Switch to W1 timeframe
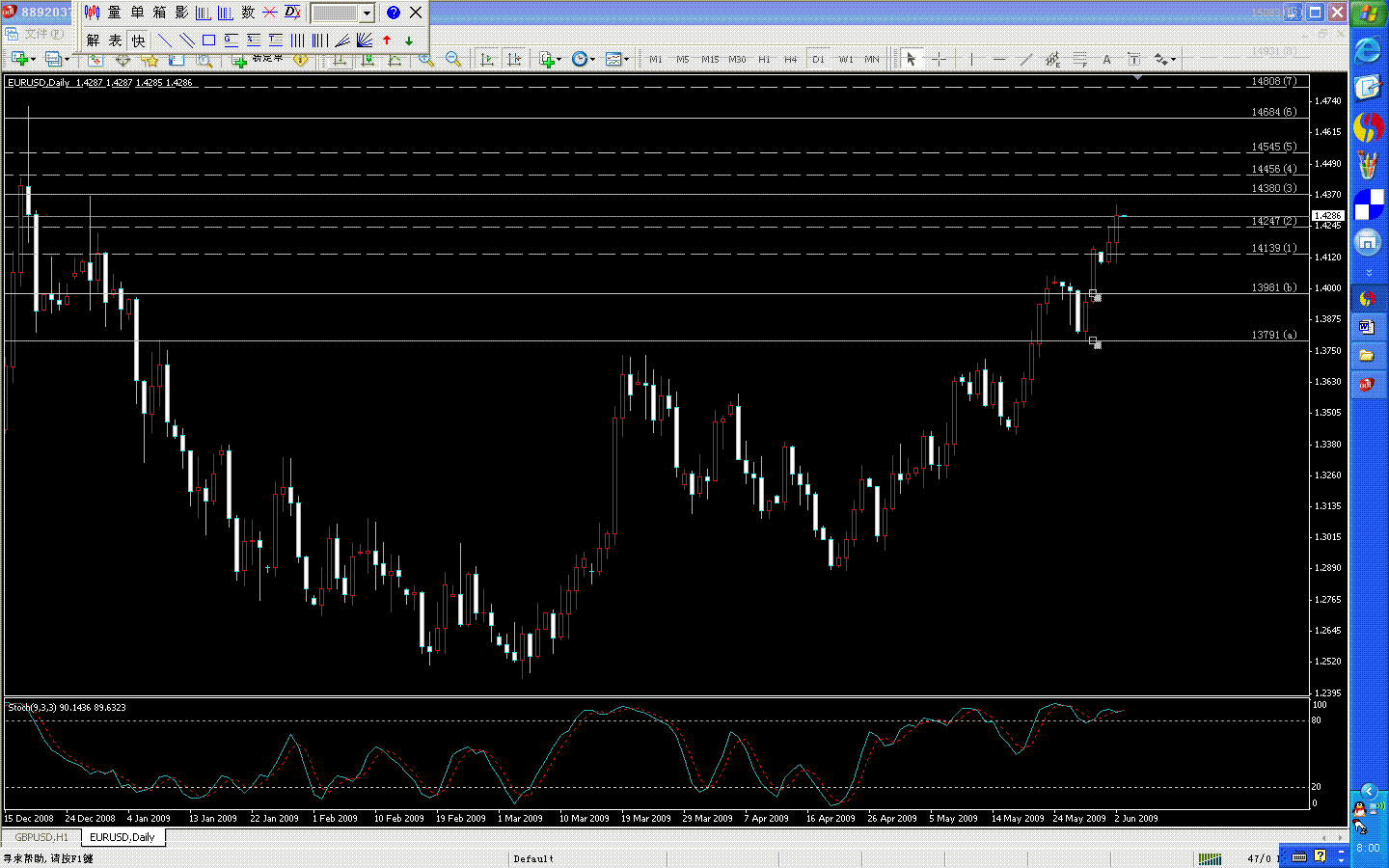This screenshot has height=868, width=1389. [846, 60]
